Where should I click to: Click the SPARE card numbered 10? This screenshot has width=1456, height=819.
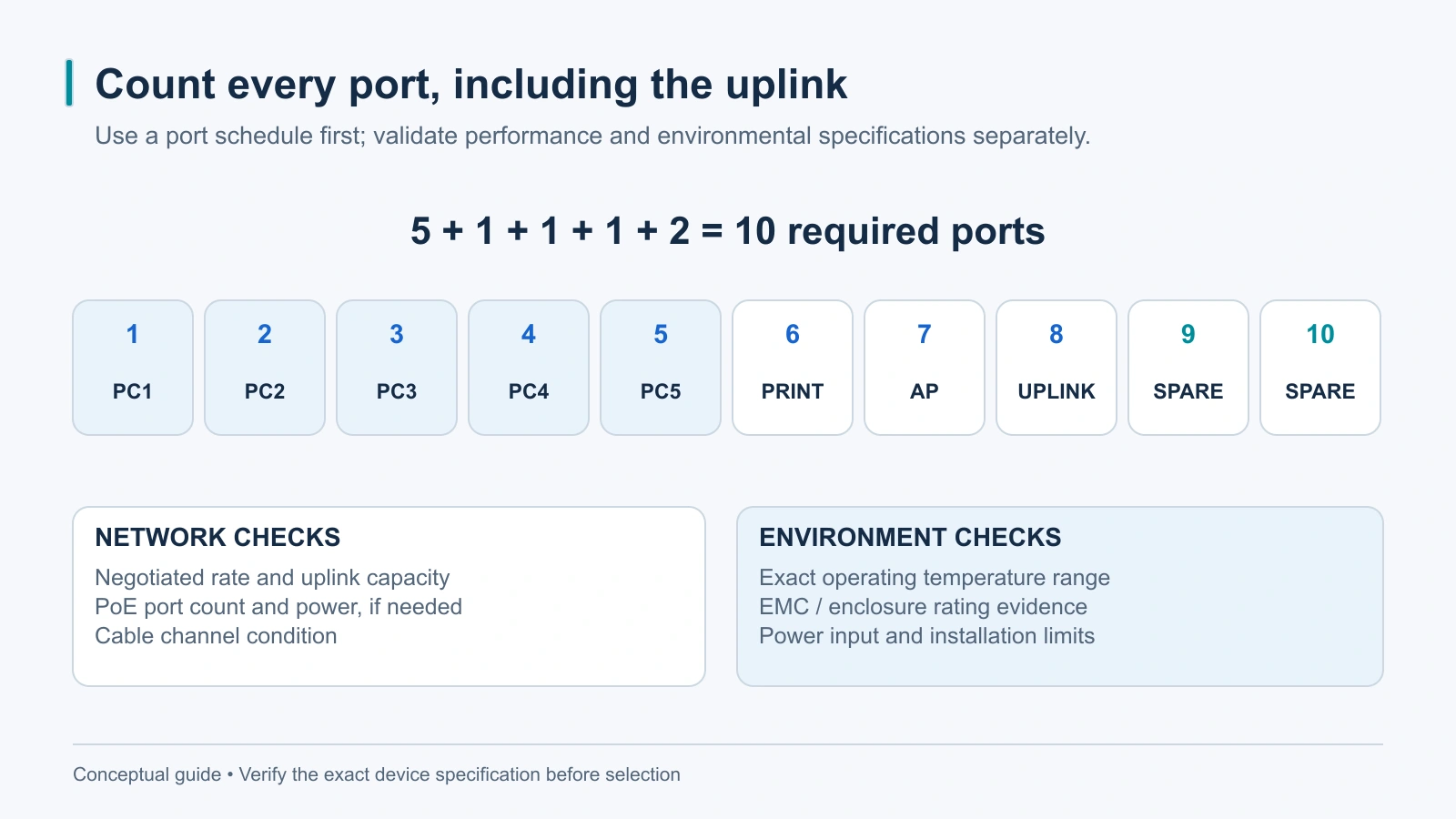point(1320,368)
